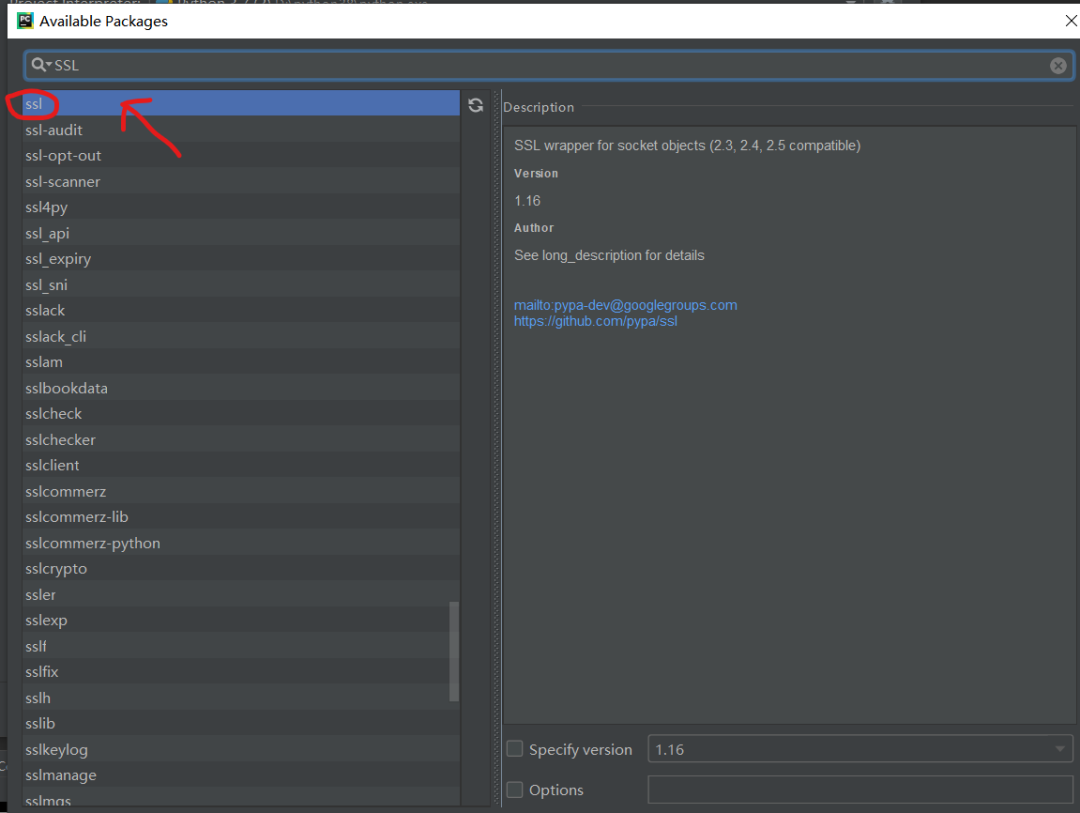Screen dimensions: 1080x813
Task: Click the Options text input field
Action: [x=860, y=790]
